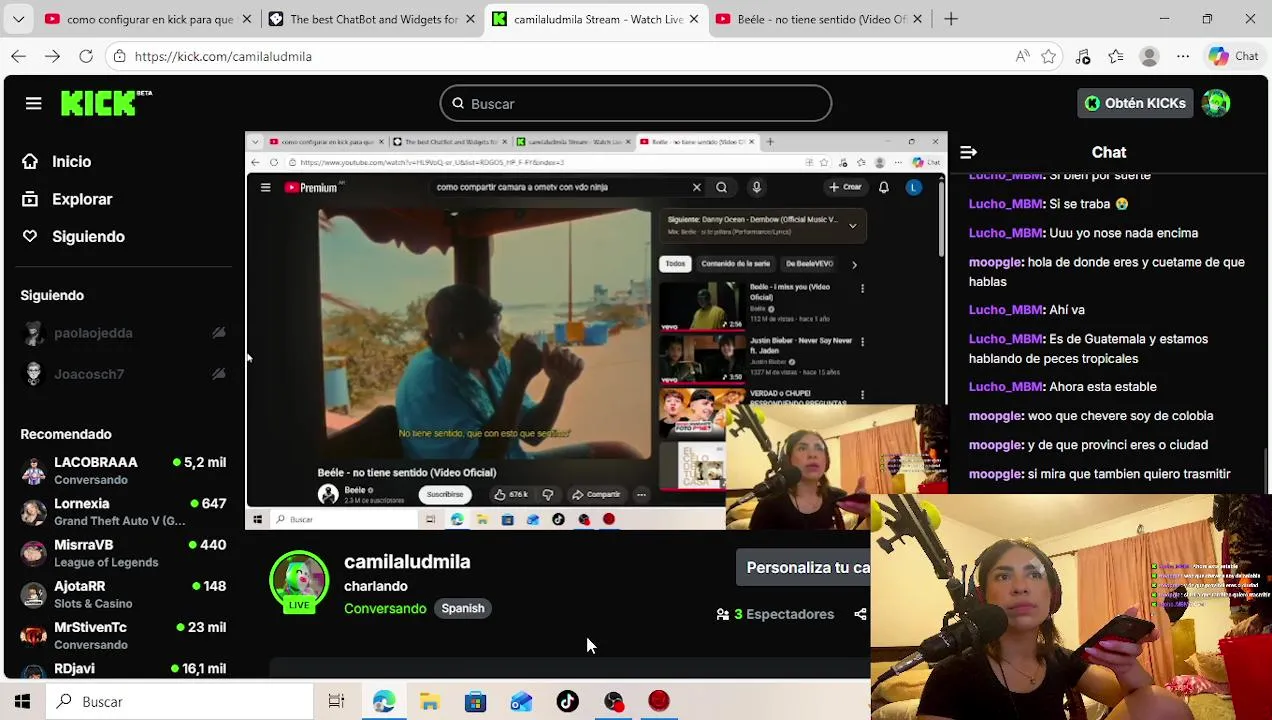
Task: Toggle notifications for paolaojedda
Action: 218,333
